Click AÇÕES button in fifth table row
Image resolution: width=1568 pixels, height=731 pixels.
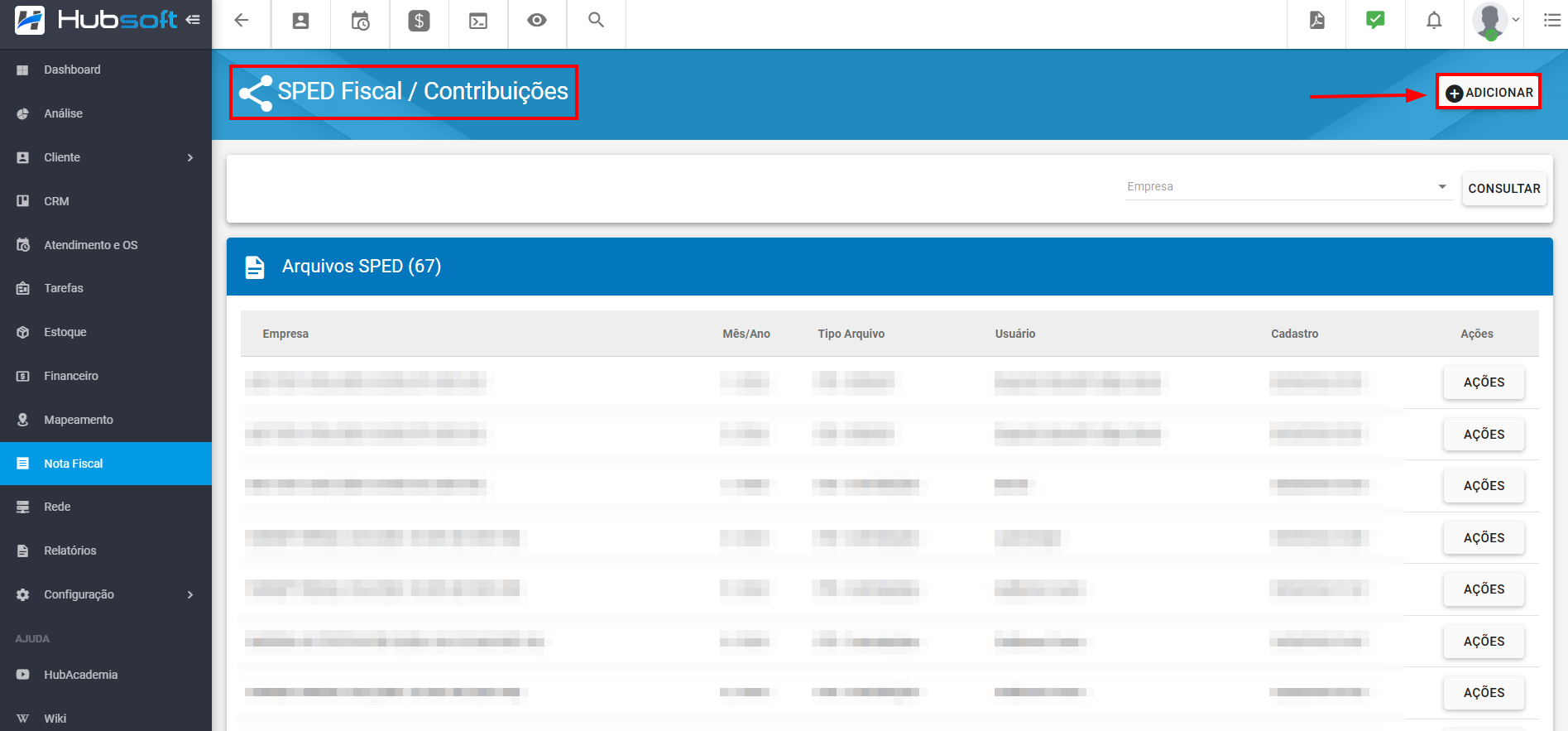pos(1484,589)
